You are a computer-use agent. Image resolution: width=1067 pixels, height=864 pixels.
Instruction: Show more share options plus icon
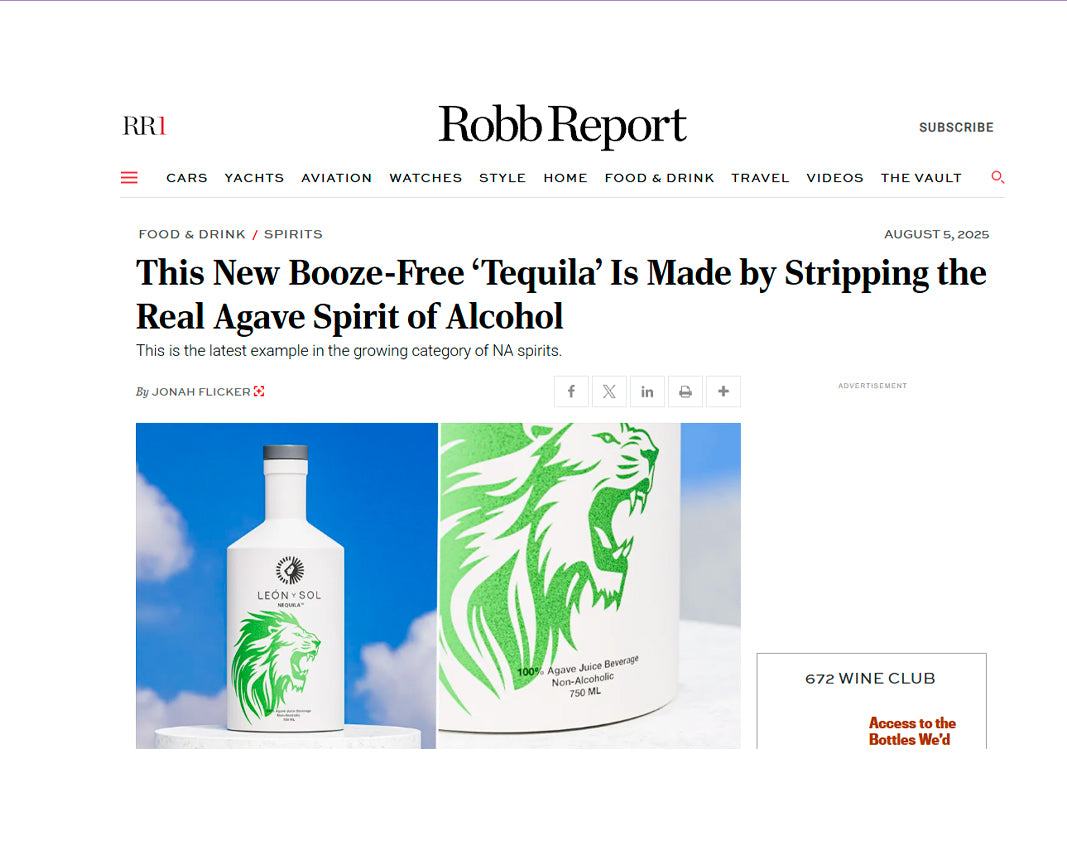723,391
